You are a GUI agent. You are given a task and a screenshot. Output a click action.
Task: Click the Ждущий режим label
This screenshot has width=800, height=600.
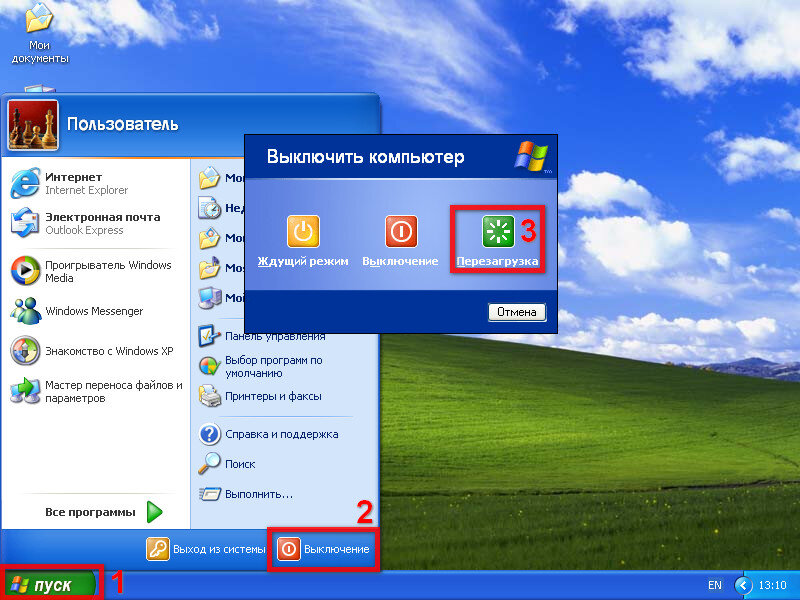[x=303, y=261]
